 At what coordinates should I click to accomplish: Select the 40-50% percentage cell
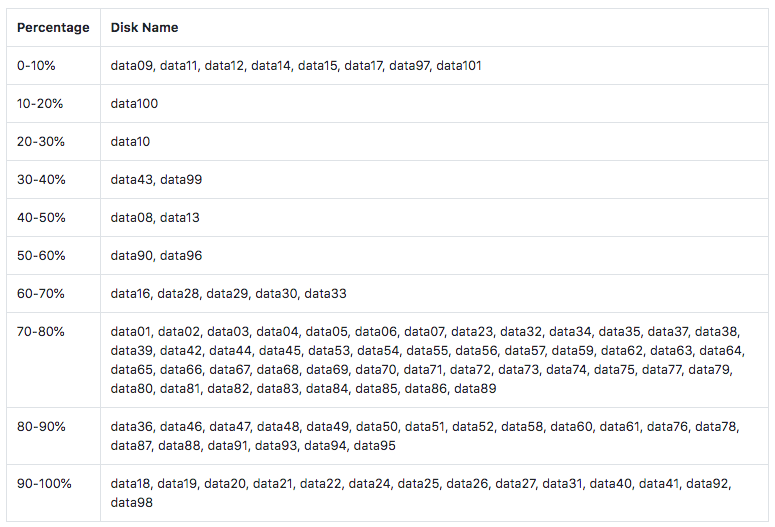(x=41, y=218)
